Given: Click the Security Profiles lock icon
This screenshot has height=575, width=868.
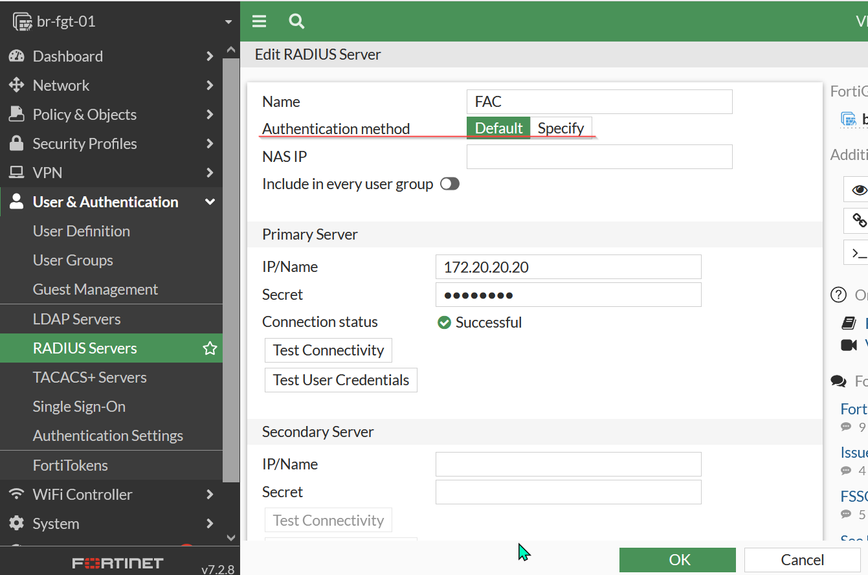Looking at the screenshot, I should [x=16, y=143].
